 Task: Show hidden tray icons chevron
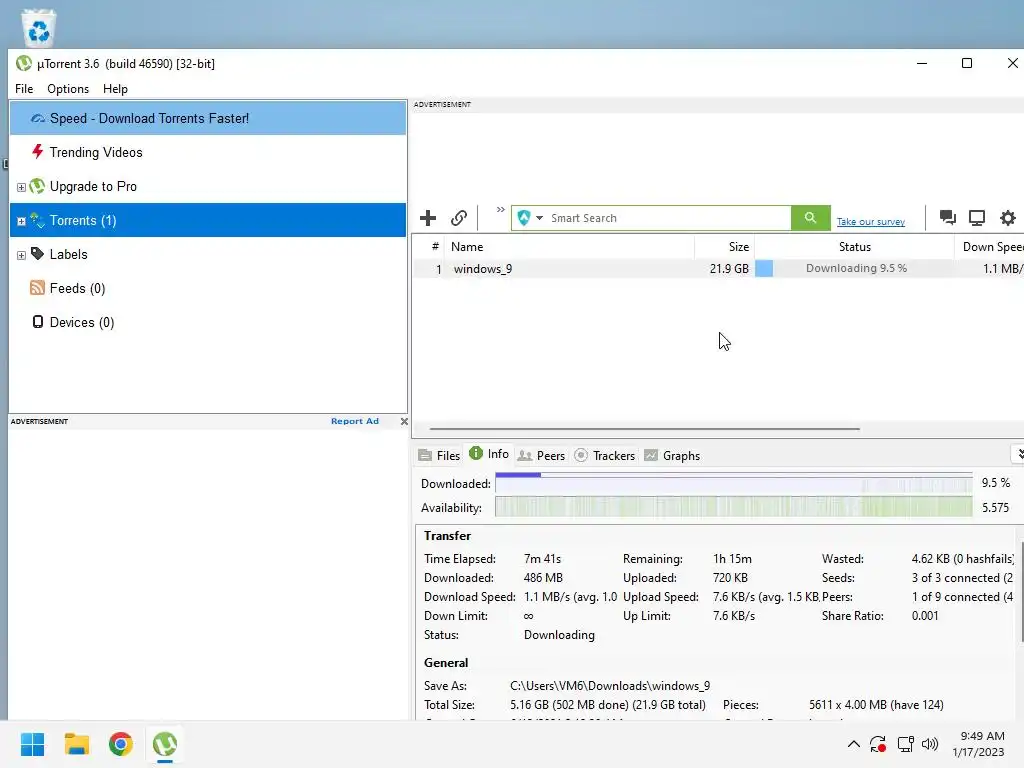854,744
